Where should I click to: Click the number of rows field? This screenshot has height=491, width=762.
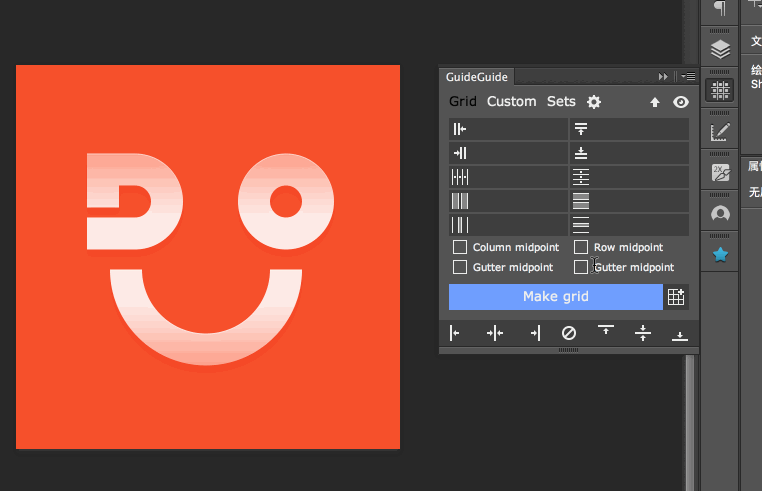coord(629,177)
